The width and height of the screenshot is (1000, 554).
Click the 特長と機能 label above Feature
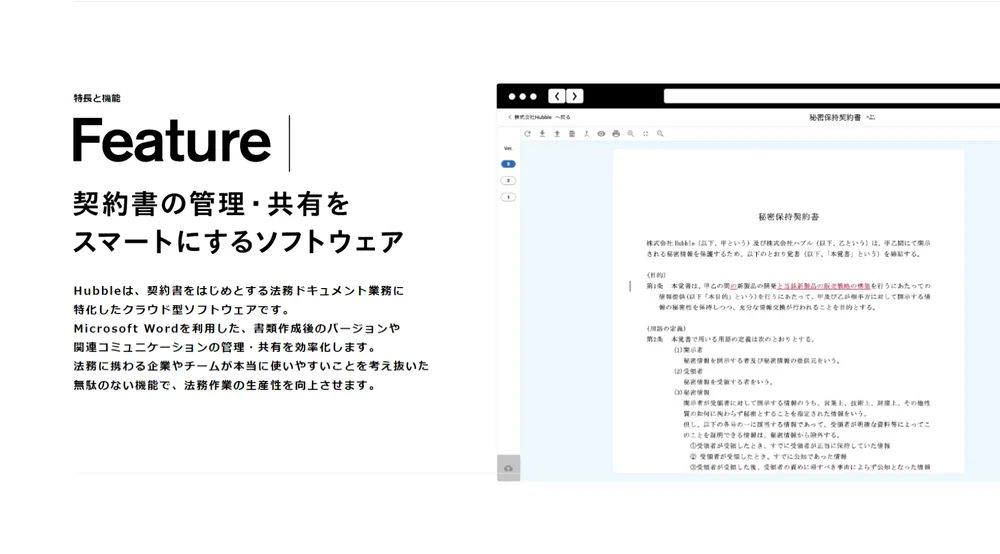tap(97, 98)
